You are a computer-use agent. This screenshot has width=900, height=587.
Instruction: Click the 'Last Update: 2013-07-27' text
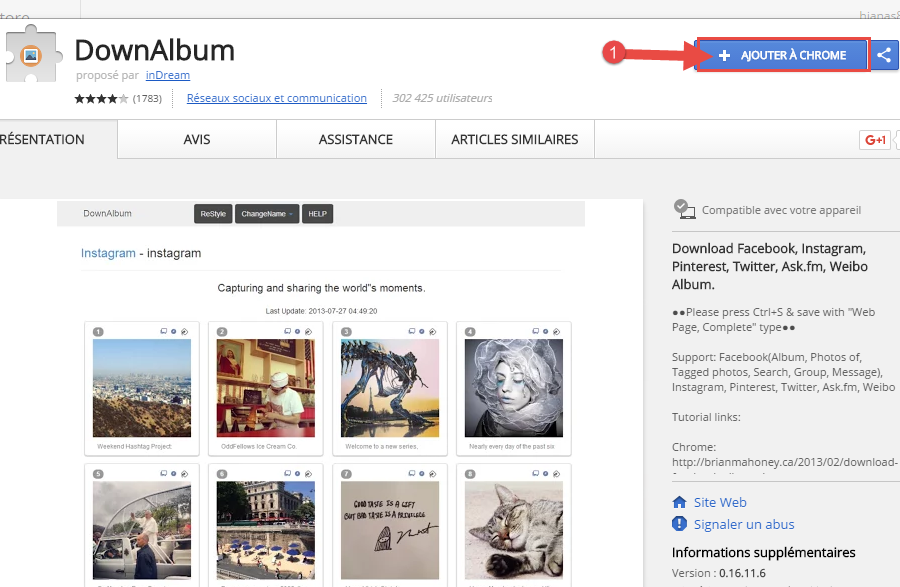321,311
